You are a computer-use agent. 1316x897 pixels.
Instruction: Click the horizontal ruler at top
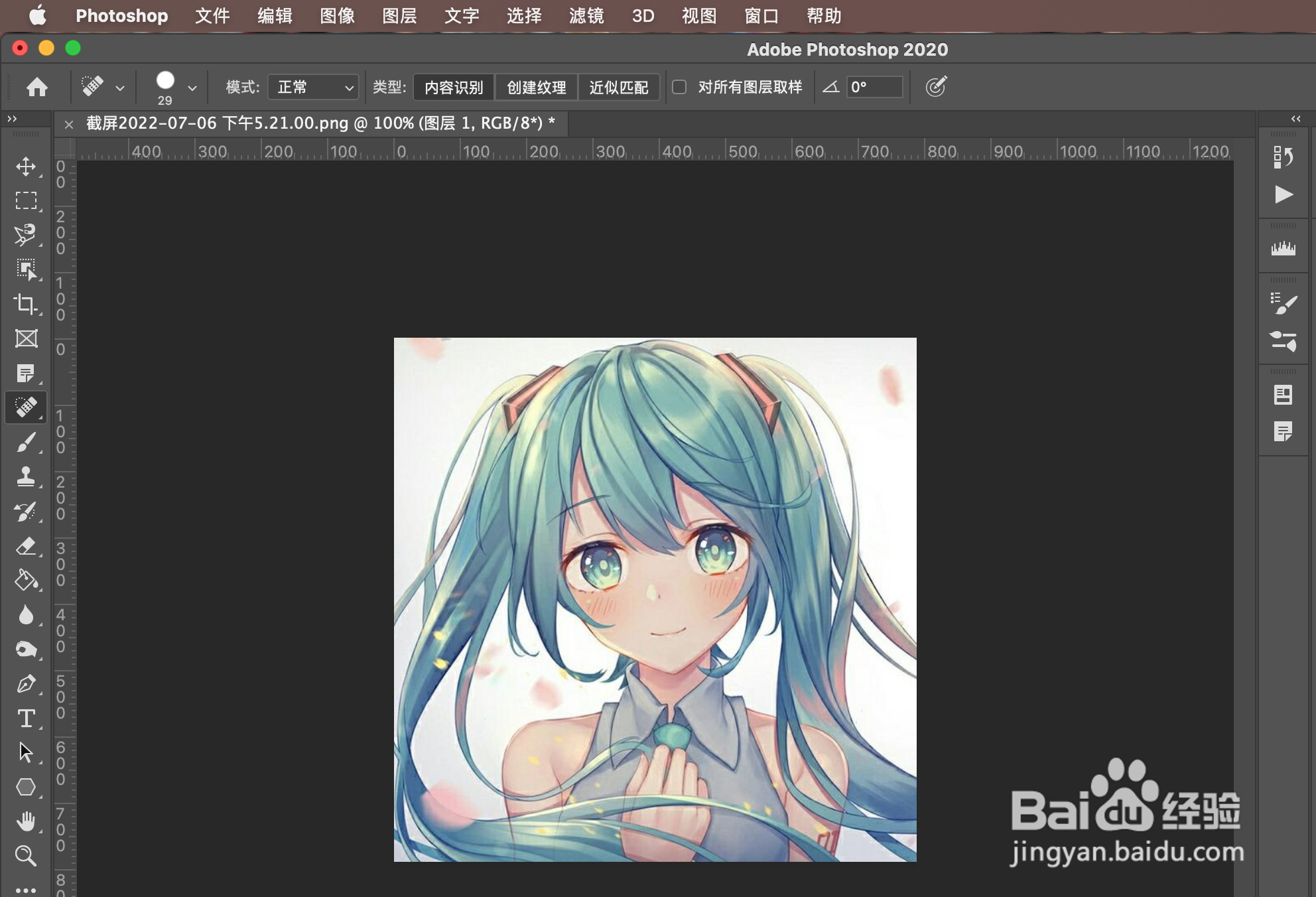(x=655, y=150)
